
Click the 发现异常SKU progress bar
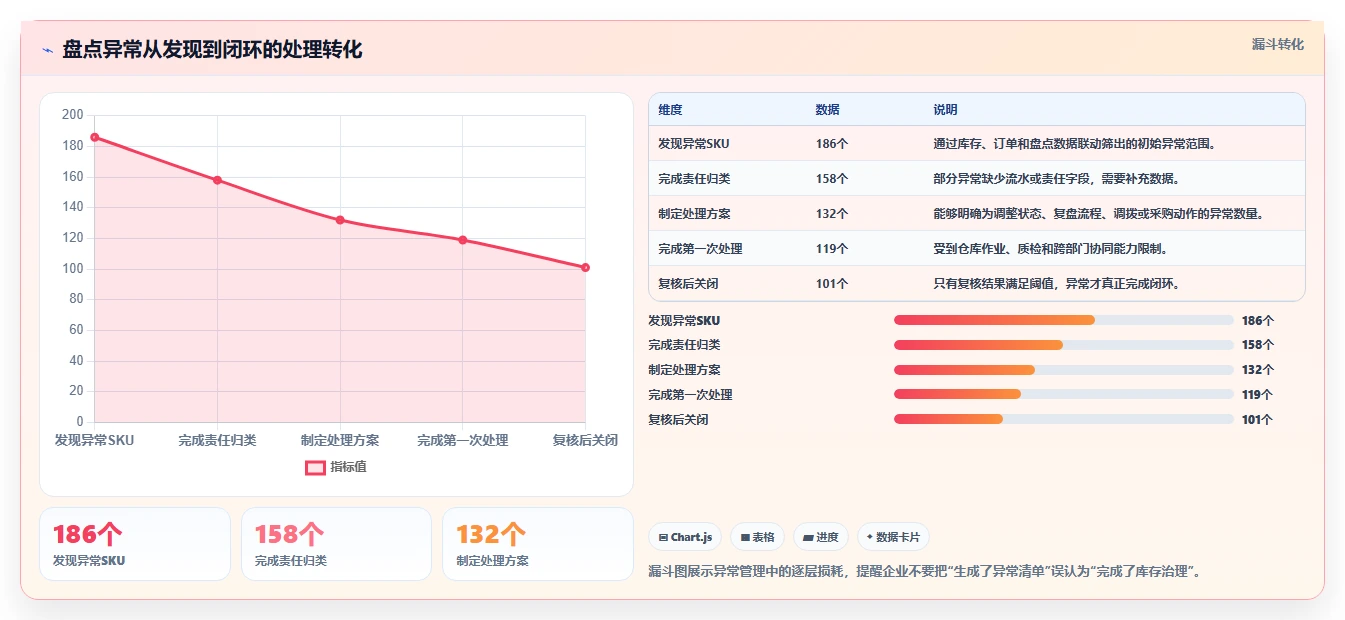pyautogui.click(x=1064, y=320)
